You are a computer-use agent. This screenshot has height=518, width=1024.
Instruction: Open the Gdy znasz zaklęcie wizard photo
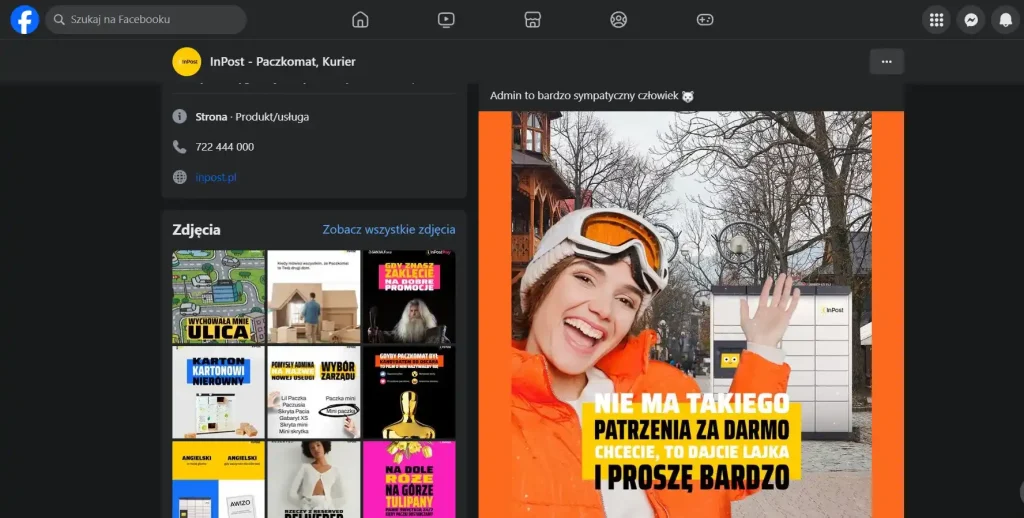[409, 297]
